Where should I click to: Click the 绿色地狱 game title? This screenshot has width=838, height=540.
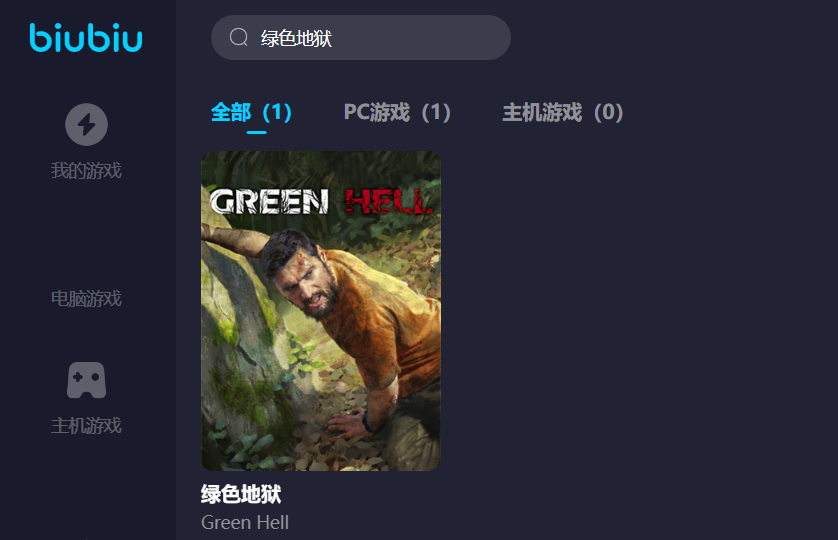(x=241, y=494)
